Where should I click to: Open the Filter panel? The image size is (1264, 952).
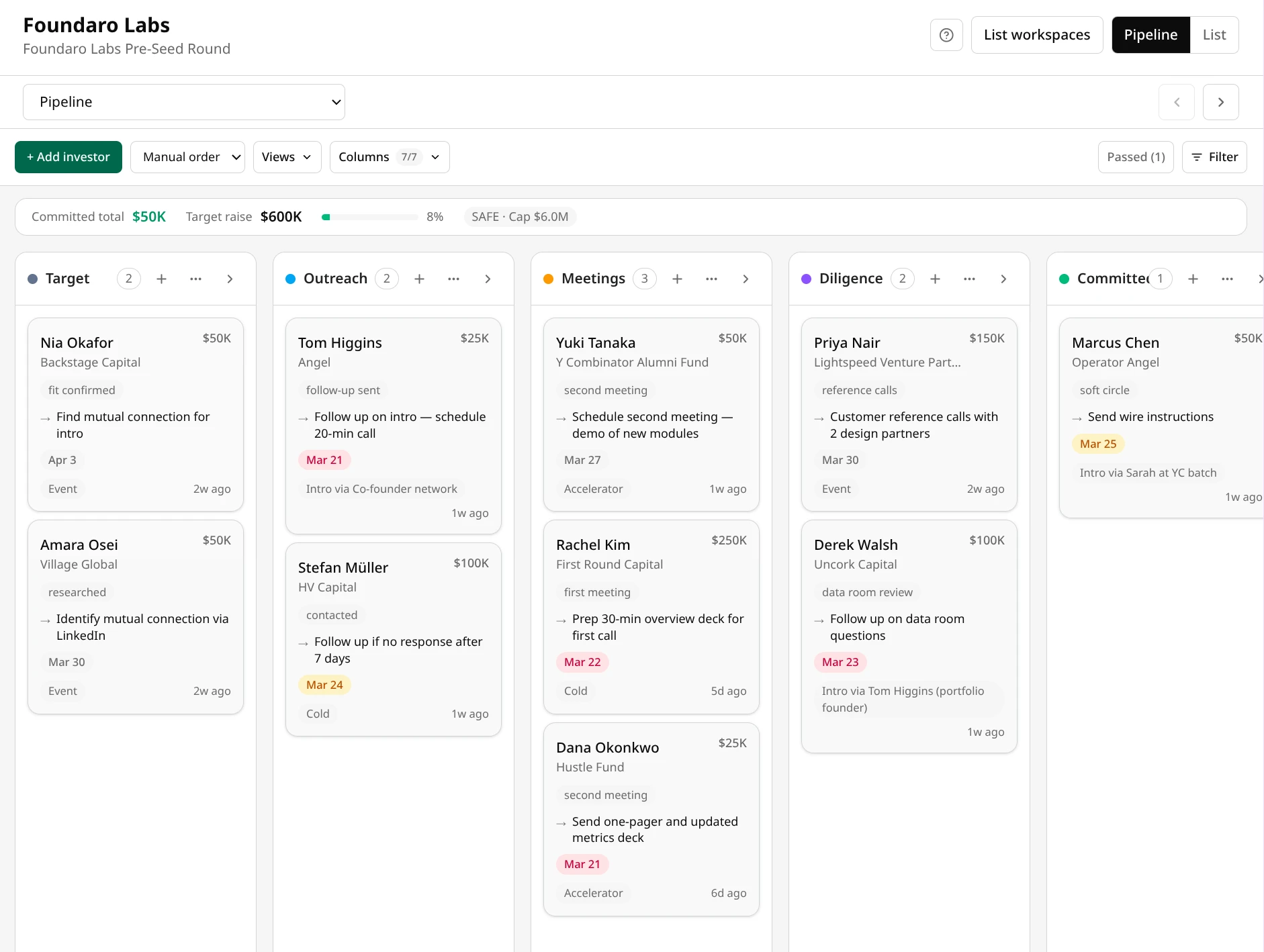(x=1214, y=156)
